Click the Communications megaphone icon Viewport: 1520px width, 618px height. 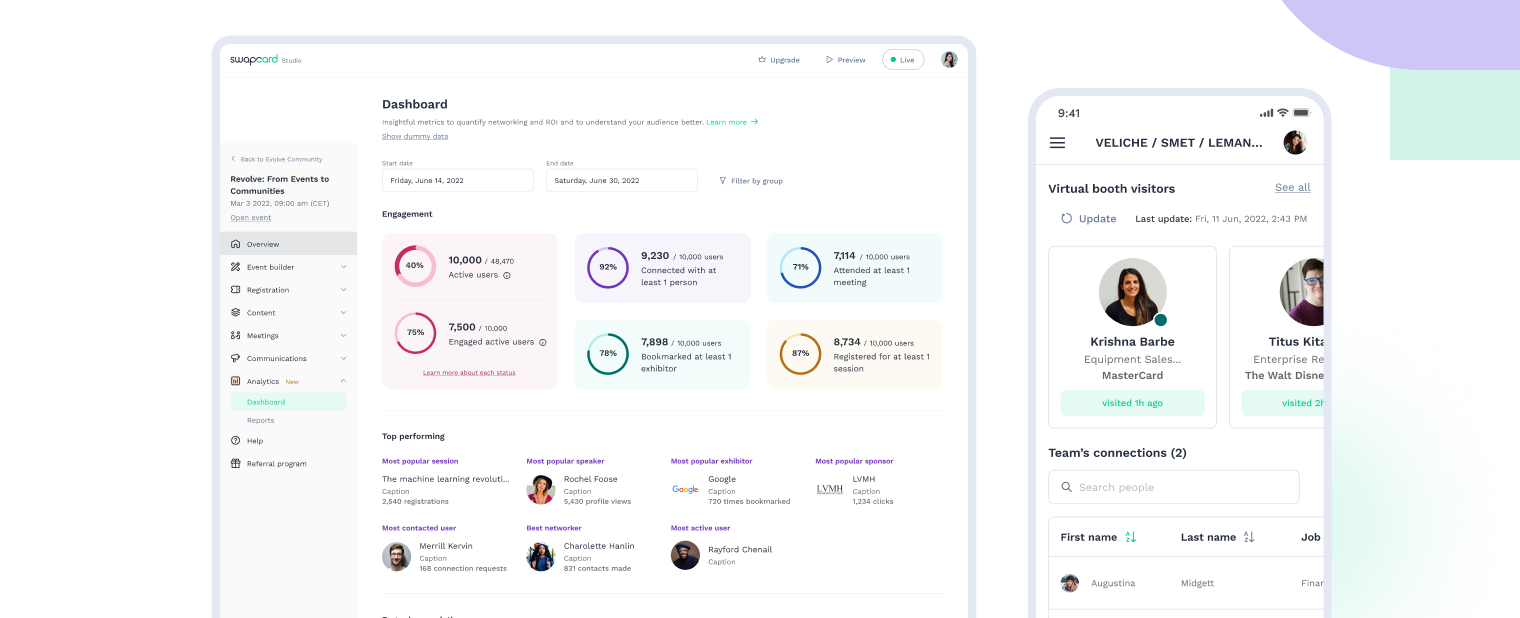click(235, 358)
